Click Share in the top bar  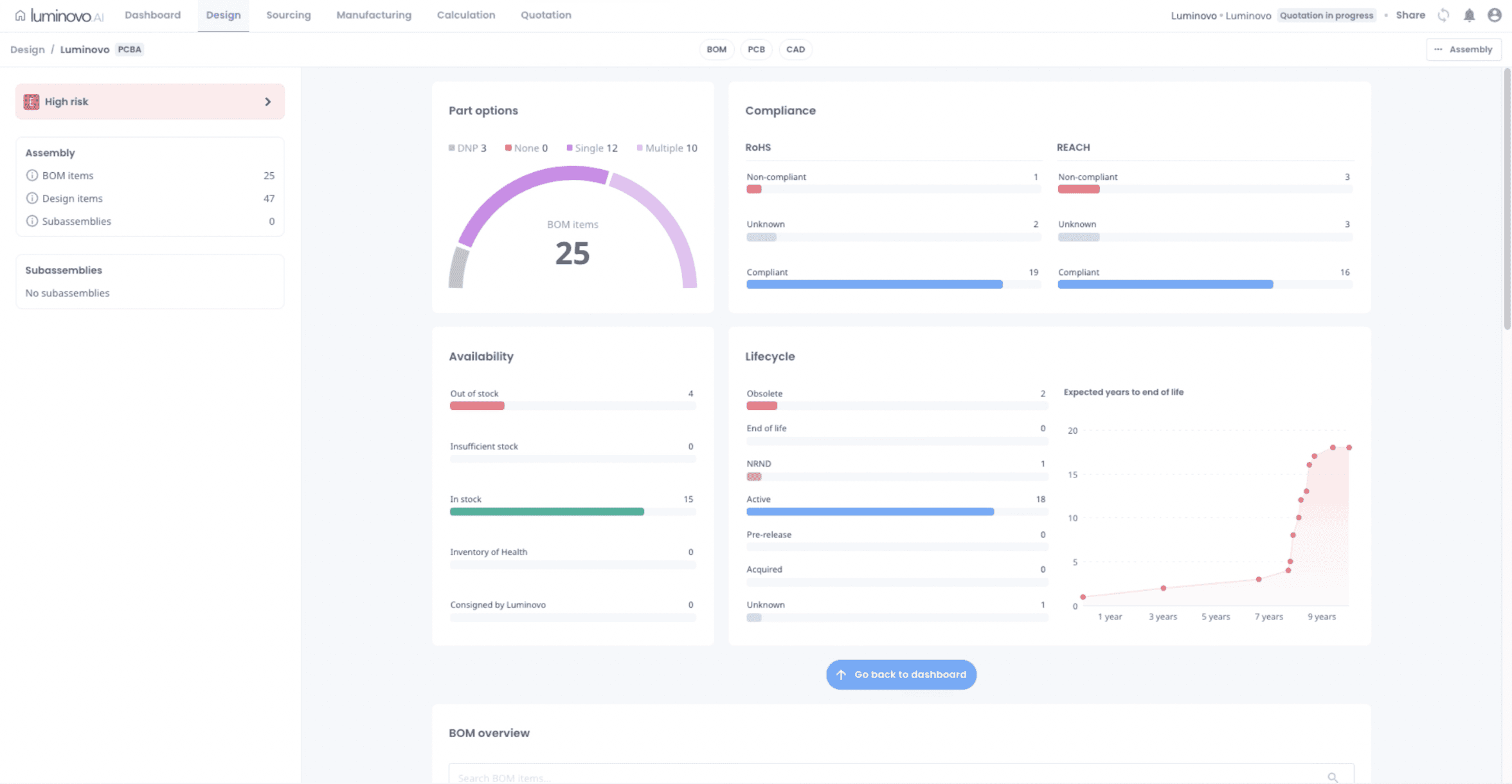[x=1409, y=15]
